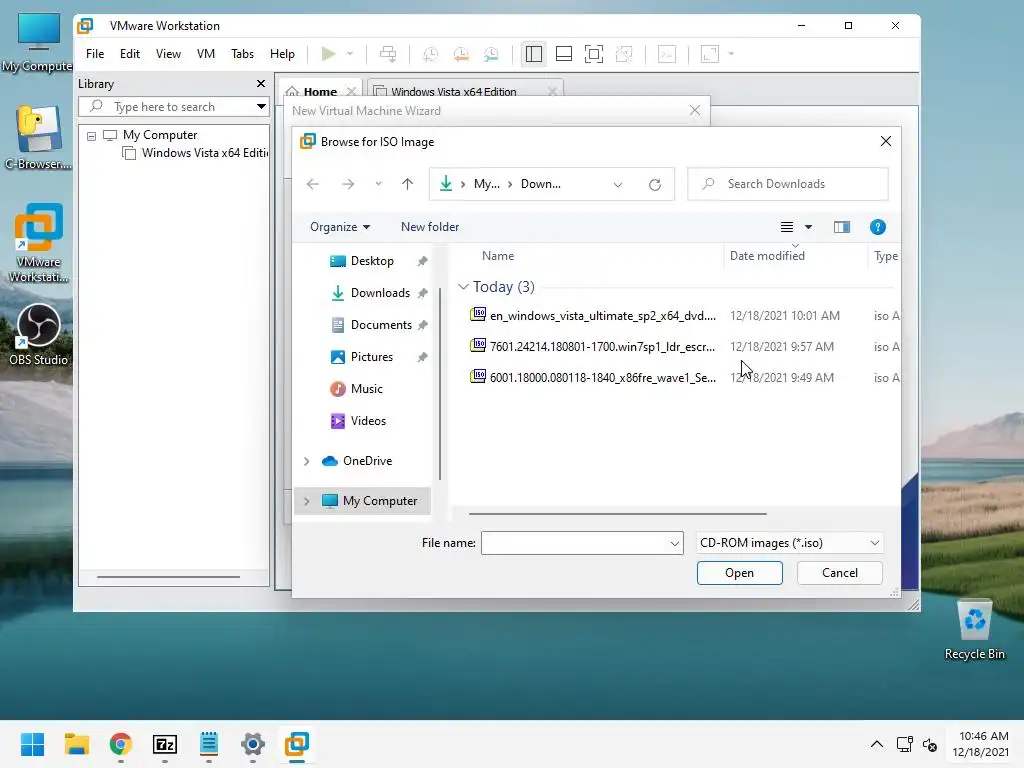Sort files by the Name column
This screenshot has height=768, width=1024.
(498, 256)
